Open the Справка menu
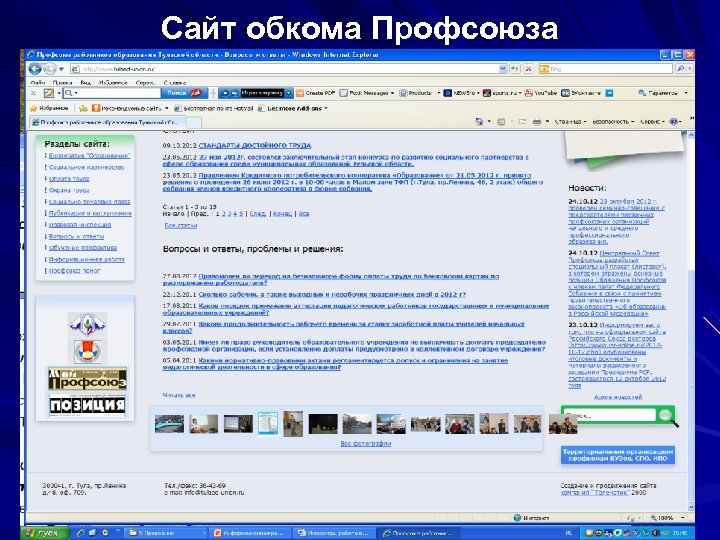 tap(174, 83)
